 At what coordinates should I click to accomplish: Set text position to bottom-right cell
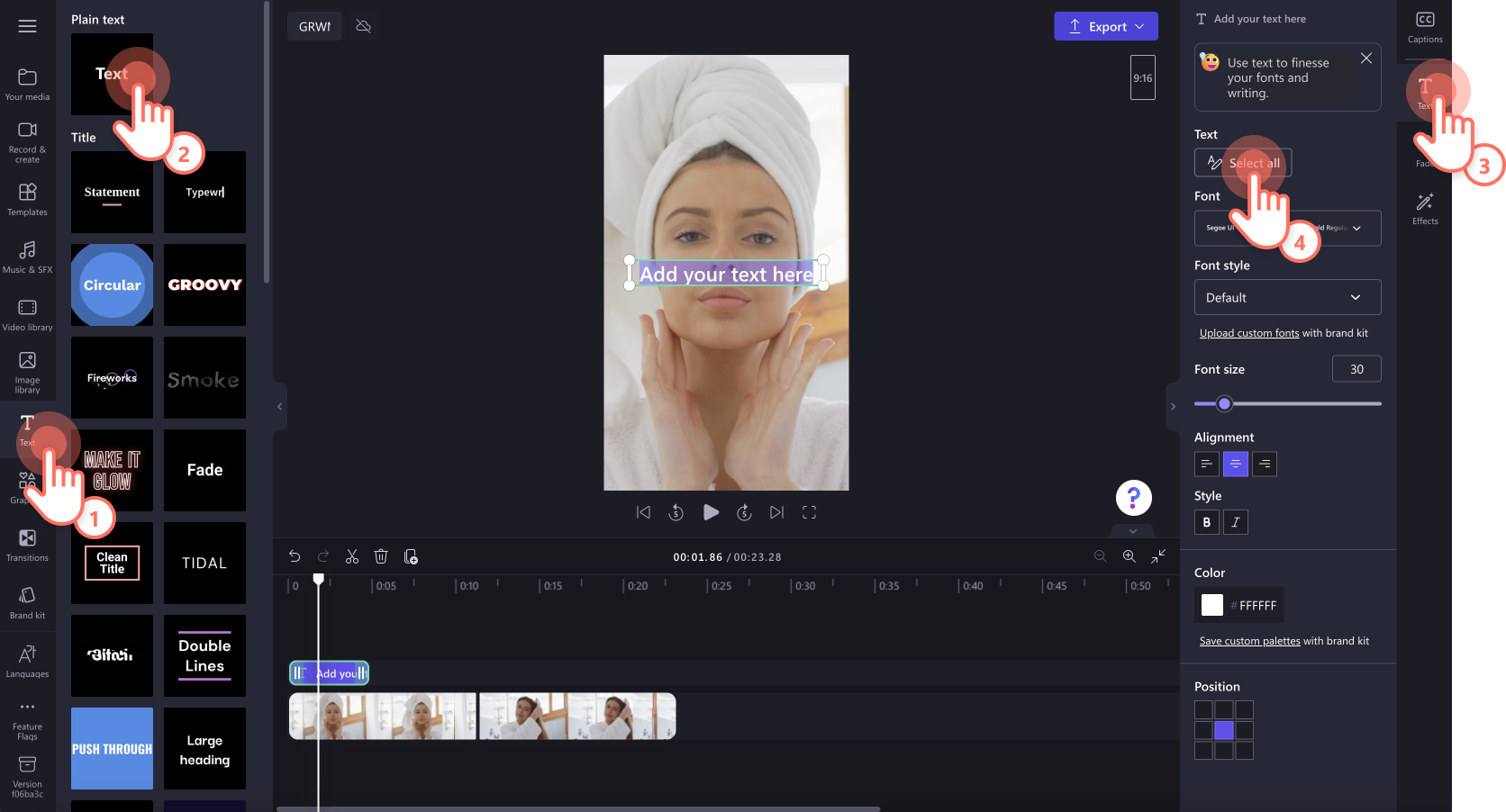coord(1245,751)
